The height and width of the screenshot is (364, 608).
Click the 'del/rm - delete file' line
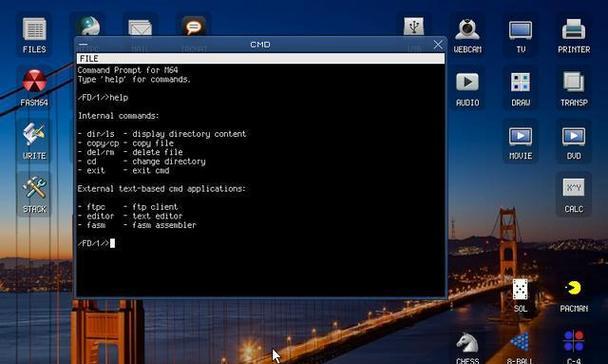coord(130,152)
